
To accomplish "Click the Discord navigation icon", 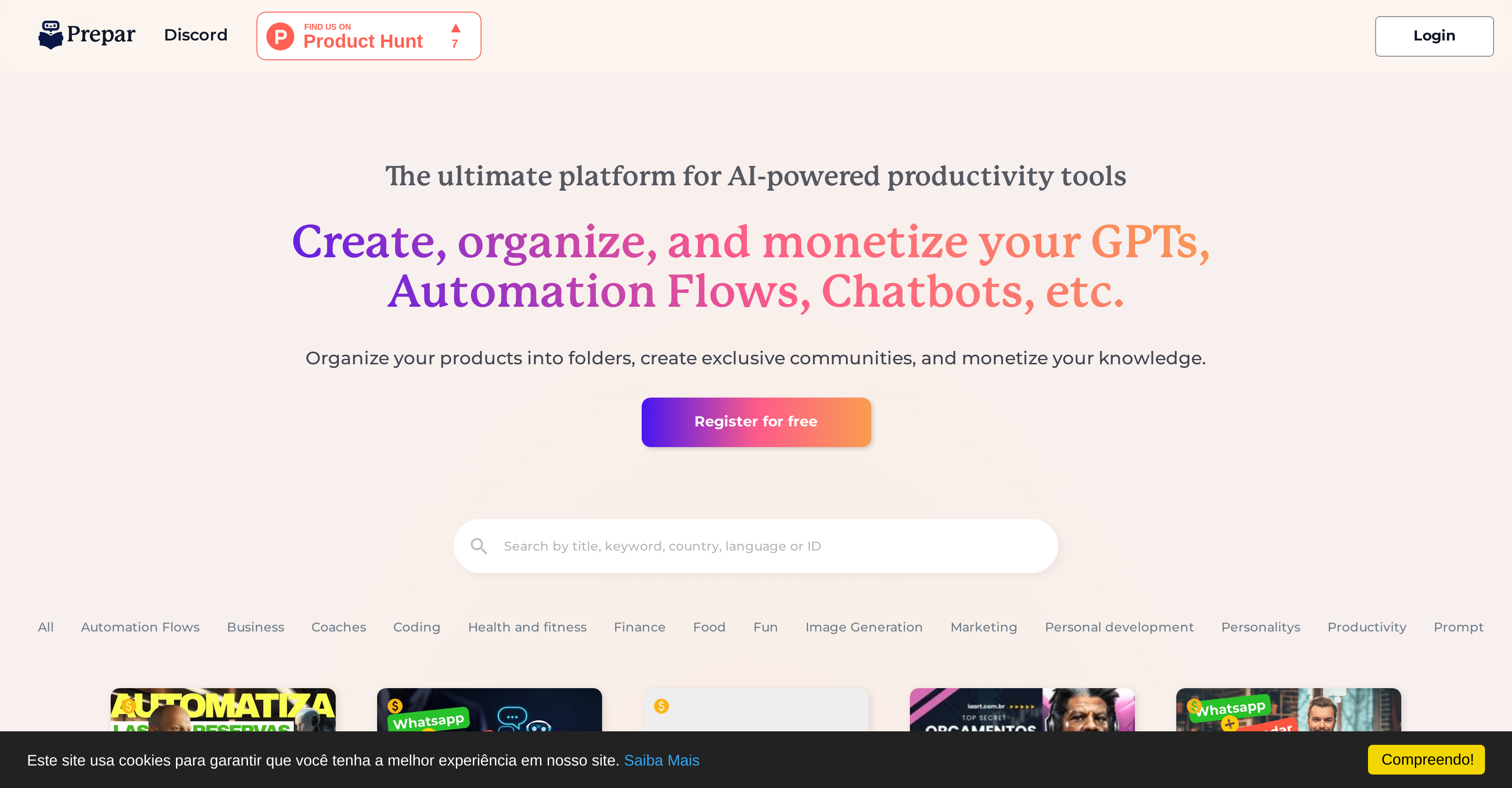I will pos(192,36).
